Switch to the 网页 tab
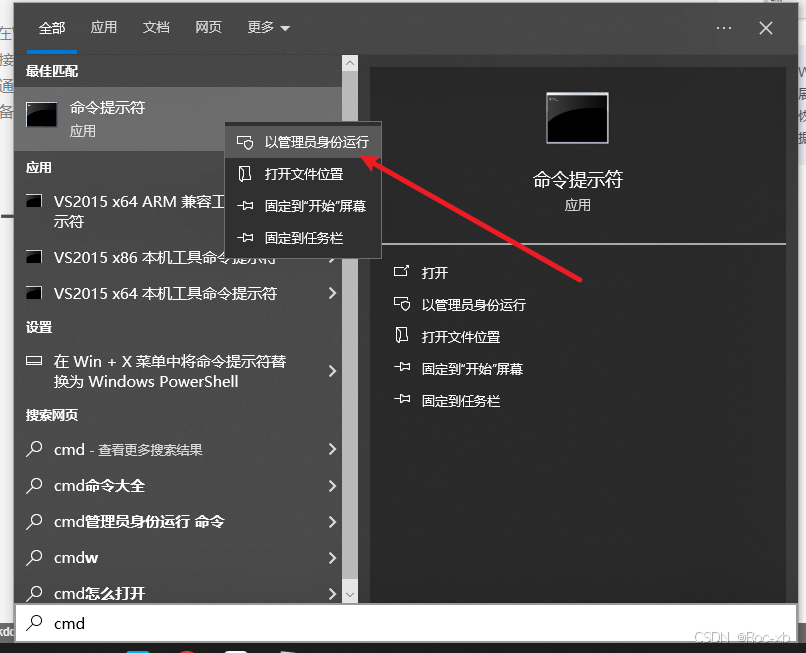This screenshot has height=653, width=806. (208, 27)
